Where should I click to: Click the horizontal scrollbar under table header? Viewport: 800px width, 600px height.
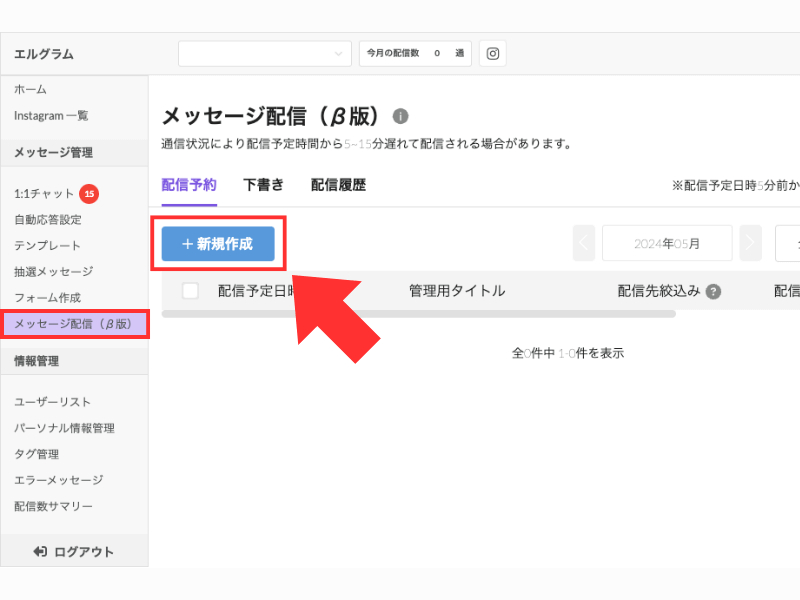tap(418, 314)
